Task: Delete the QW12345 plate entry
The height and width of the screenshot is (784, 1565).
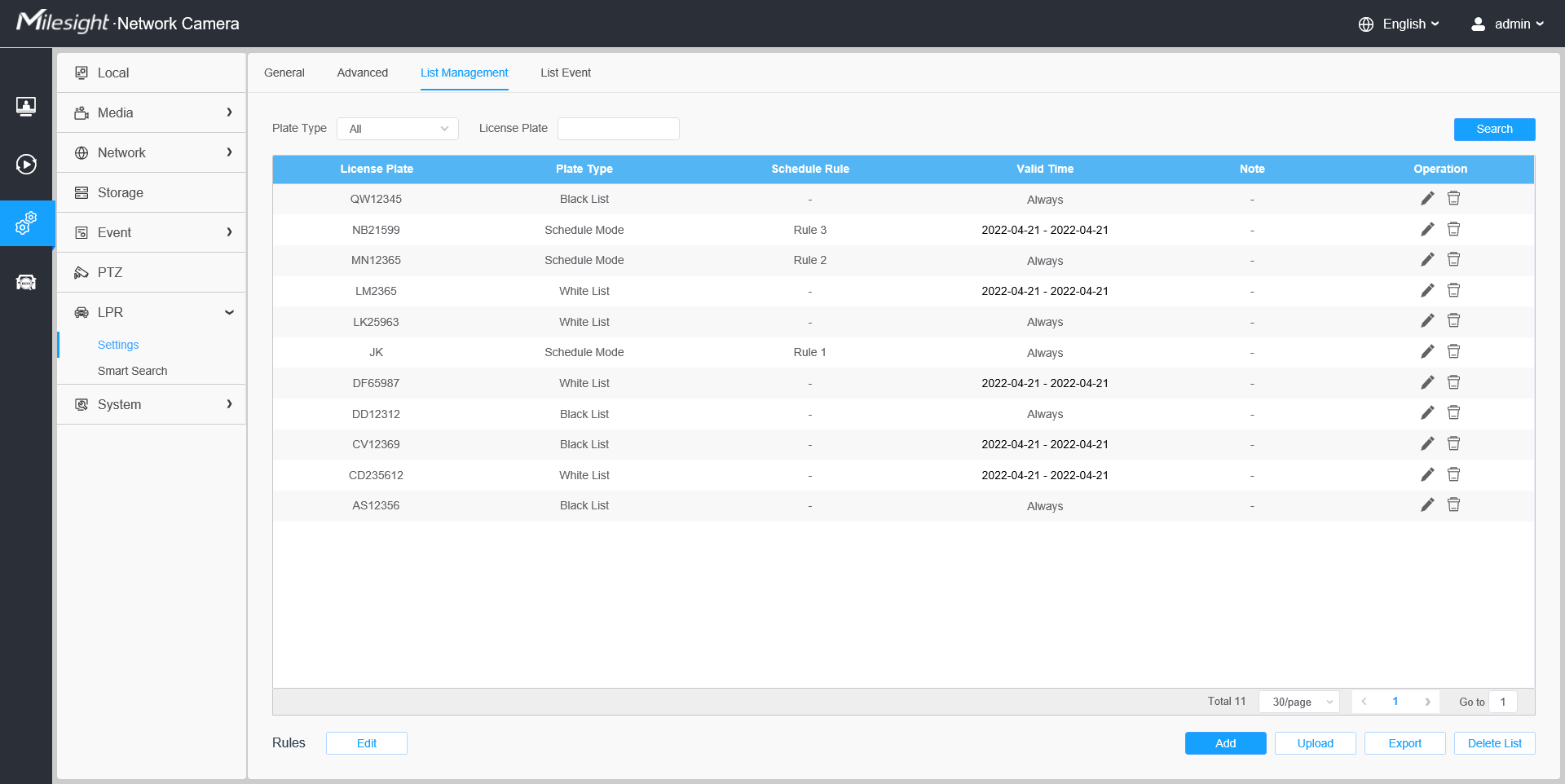Action: click(1453, 199)
